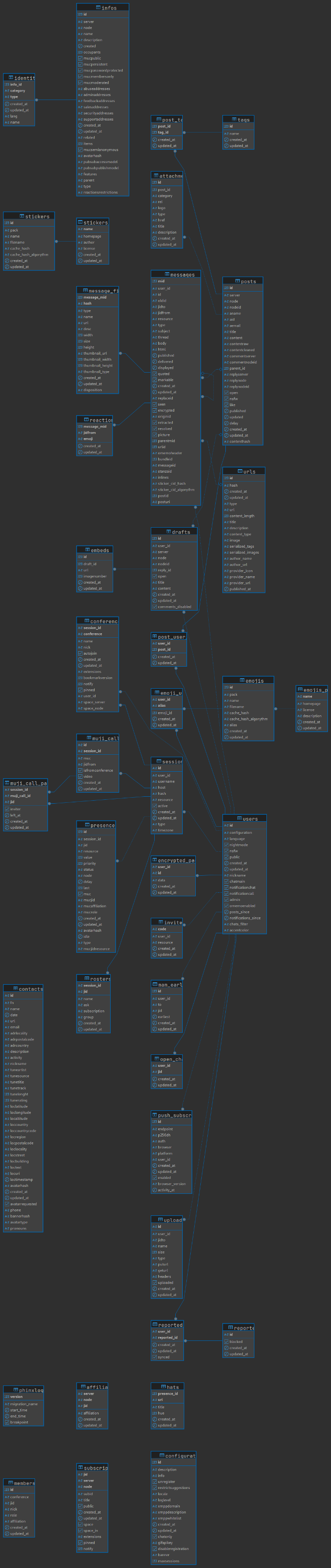
Task: Click the nightmode checkbox icon in users
Action: [226, 845]
